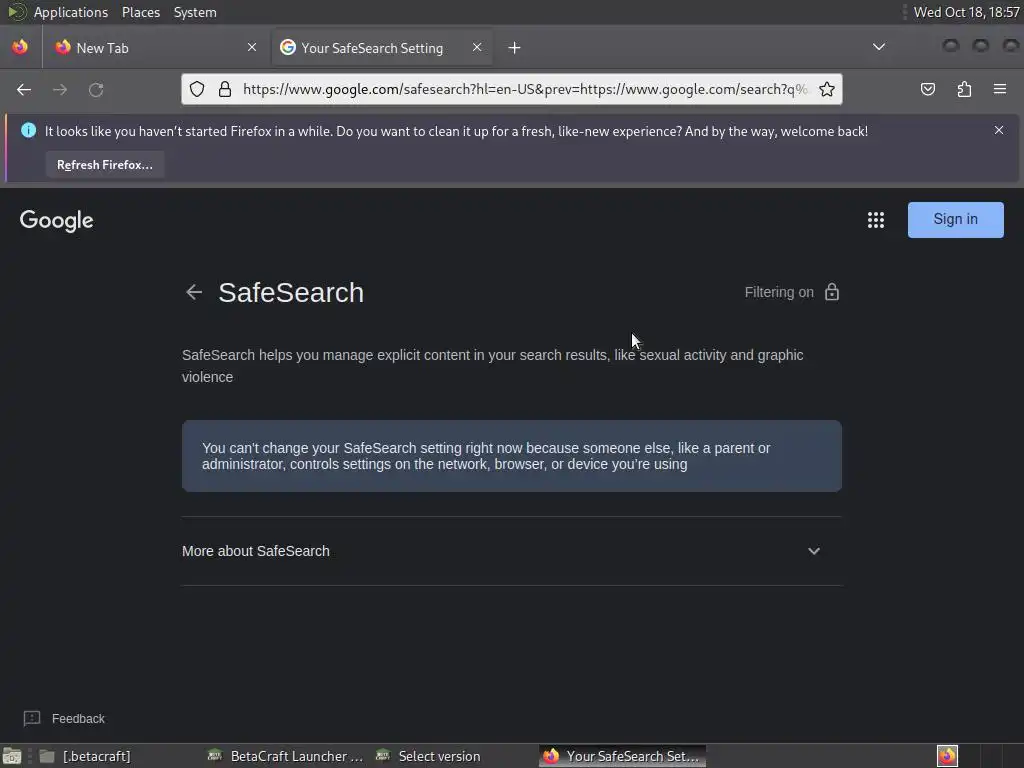Open the list all tabs dropdown

[x=879, y=47]
